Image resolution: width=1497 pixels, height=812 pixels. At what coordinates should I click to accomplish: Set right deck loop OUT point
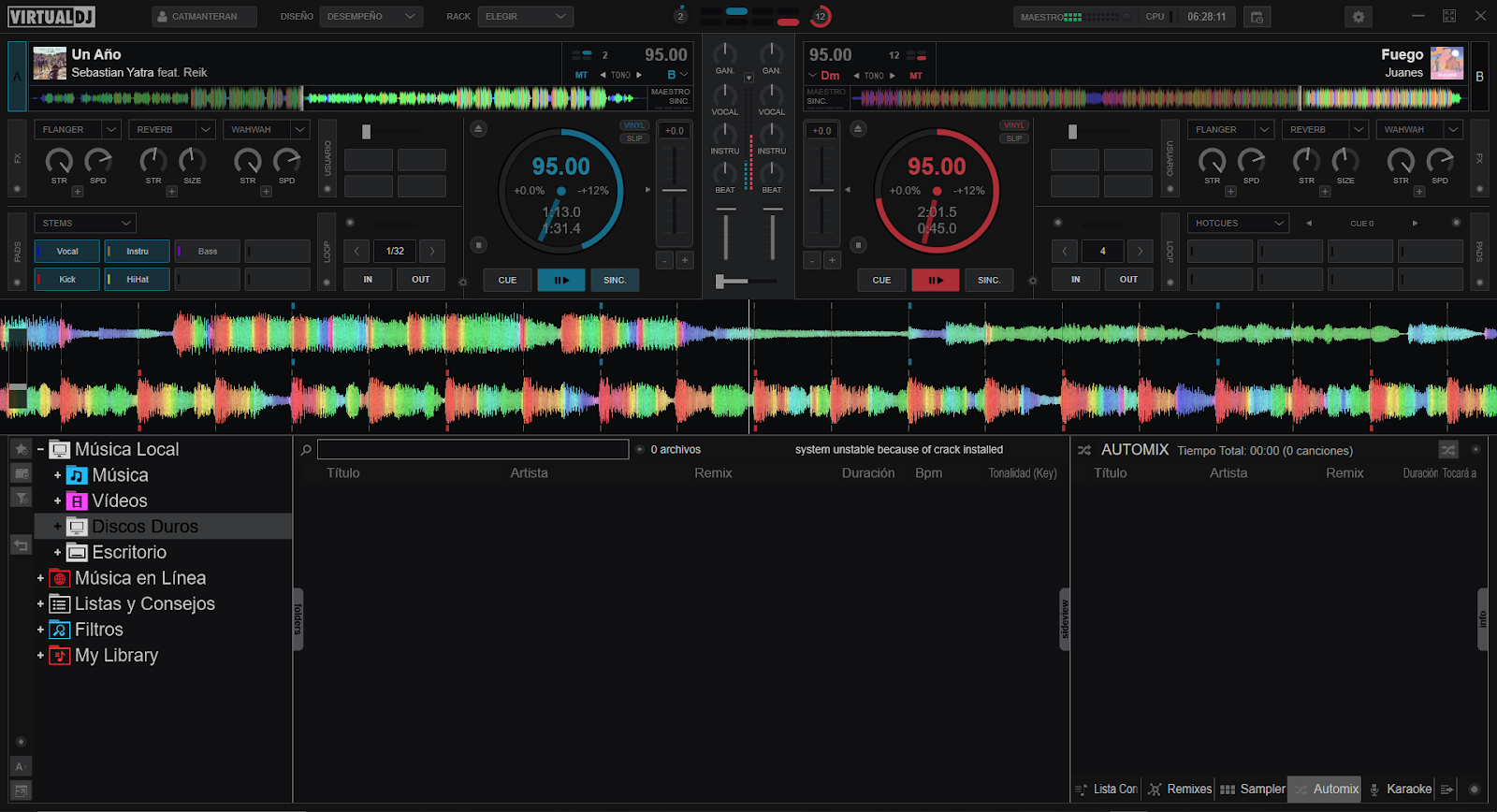pyautogui.click(x=1128, y=280)
